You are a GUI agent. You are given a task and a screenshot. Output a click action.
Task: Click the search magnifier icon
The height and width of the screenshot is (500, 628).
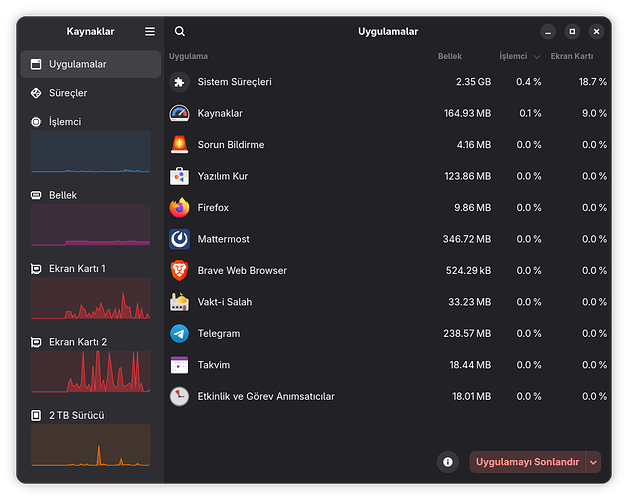coord(180,32)
